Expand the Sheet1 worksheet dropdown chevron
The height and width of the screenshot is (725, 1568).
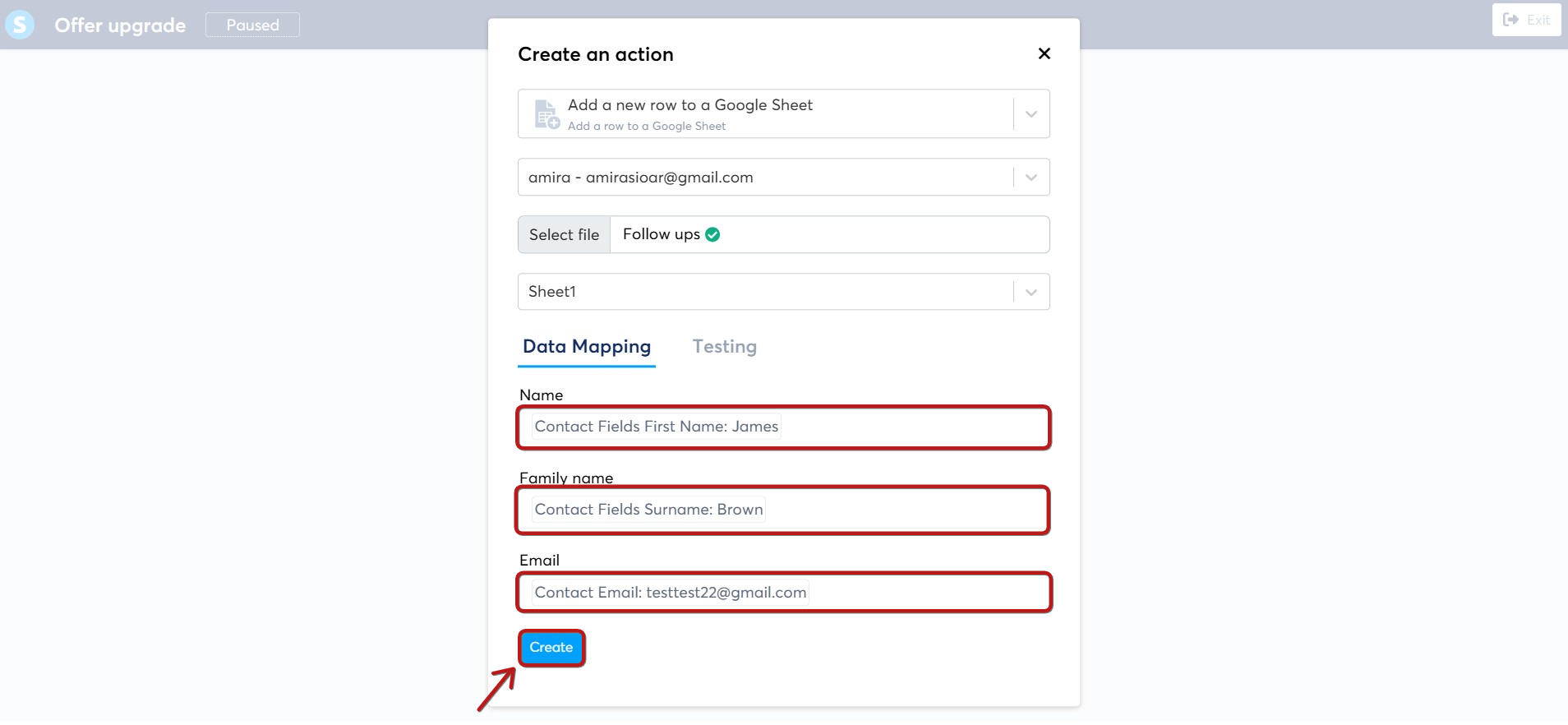click(x=1031, y=292)
